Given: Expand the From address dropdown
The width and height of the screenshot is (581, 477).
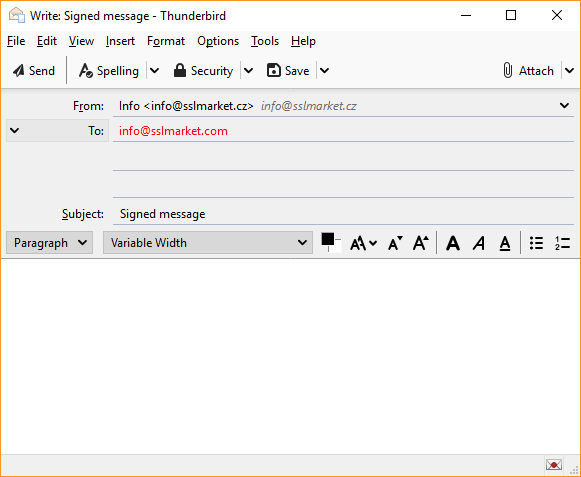Looking at the screenshot, I should point(564,106).
